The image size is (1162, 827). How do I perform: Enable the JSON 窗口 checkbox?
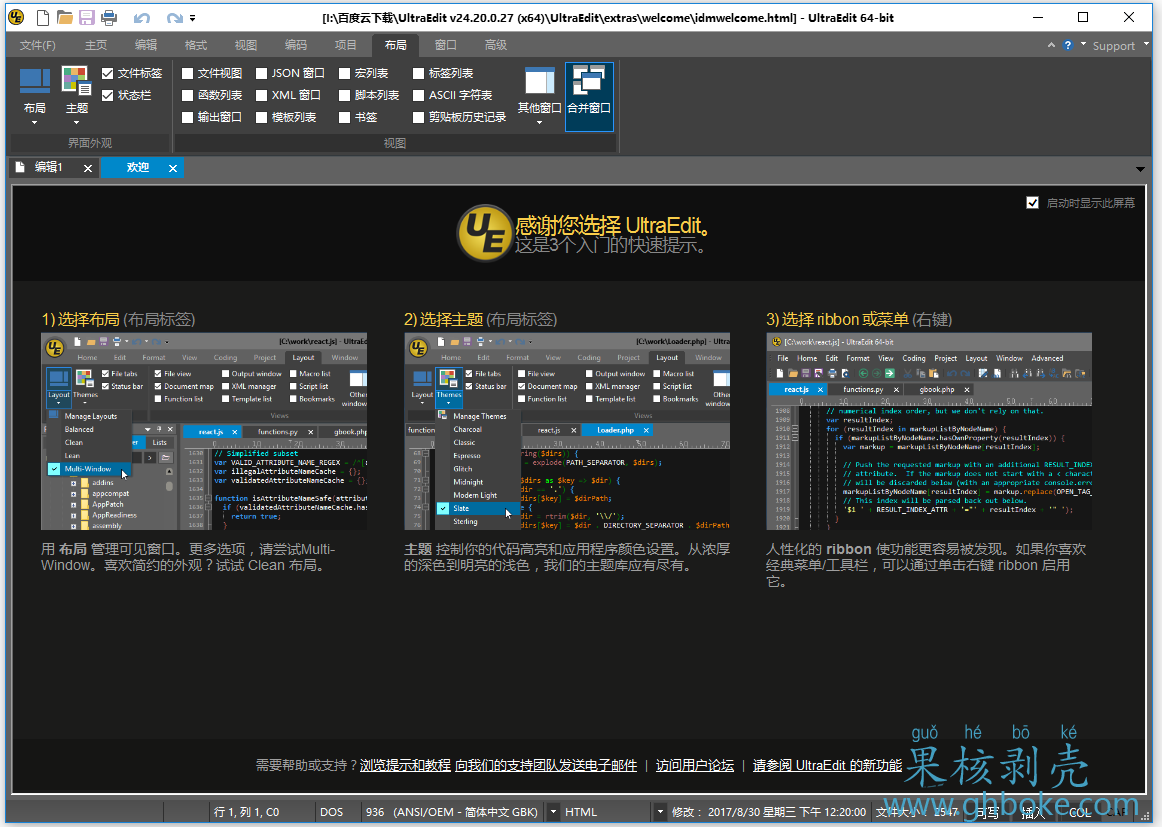(x=262, y=73)
